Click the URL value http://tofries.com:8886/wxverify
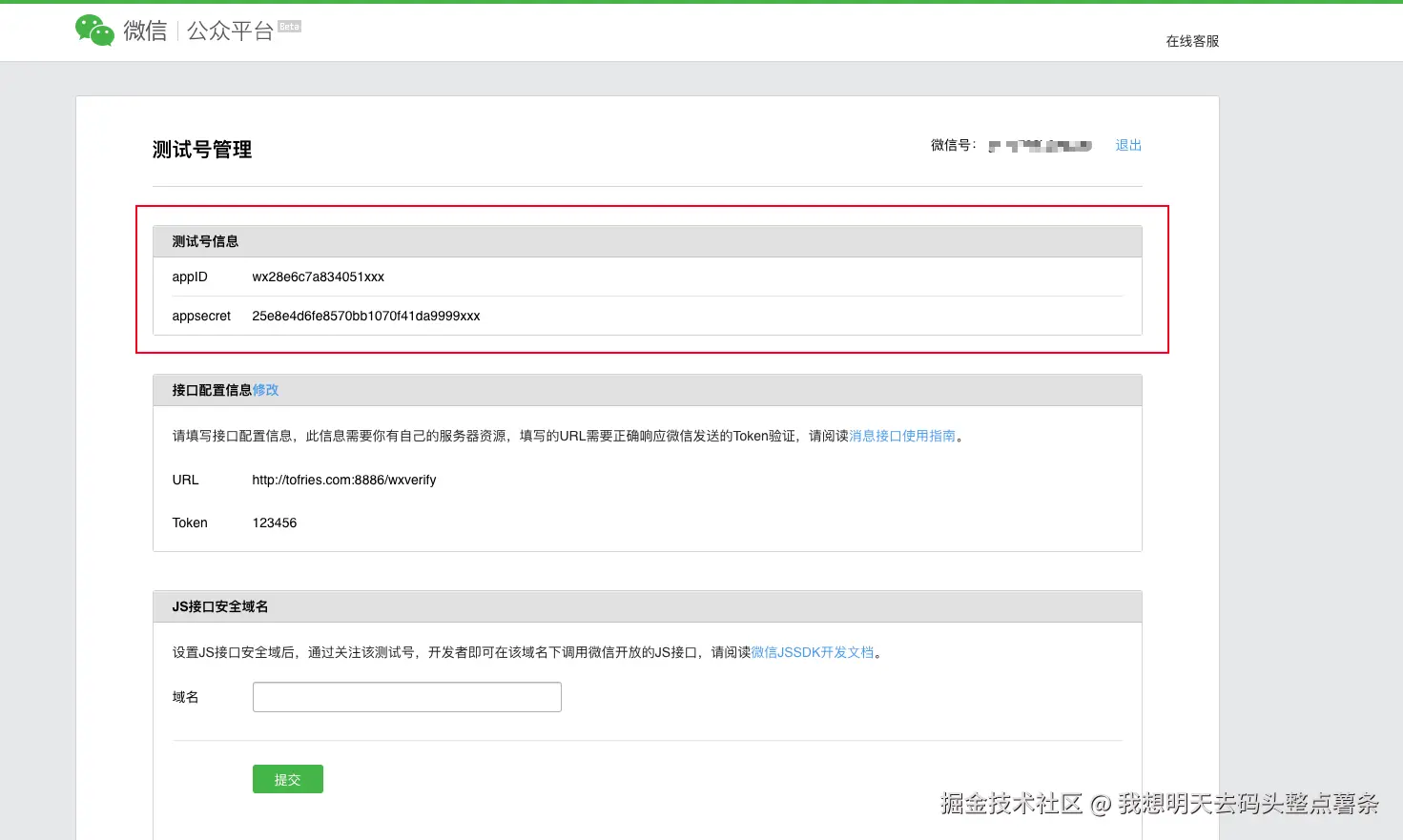The image size is (1403, 840). click(x=344, y=480)
